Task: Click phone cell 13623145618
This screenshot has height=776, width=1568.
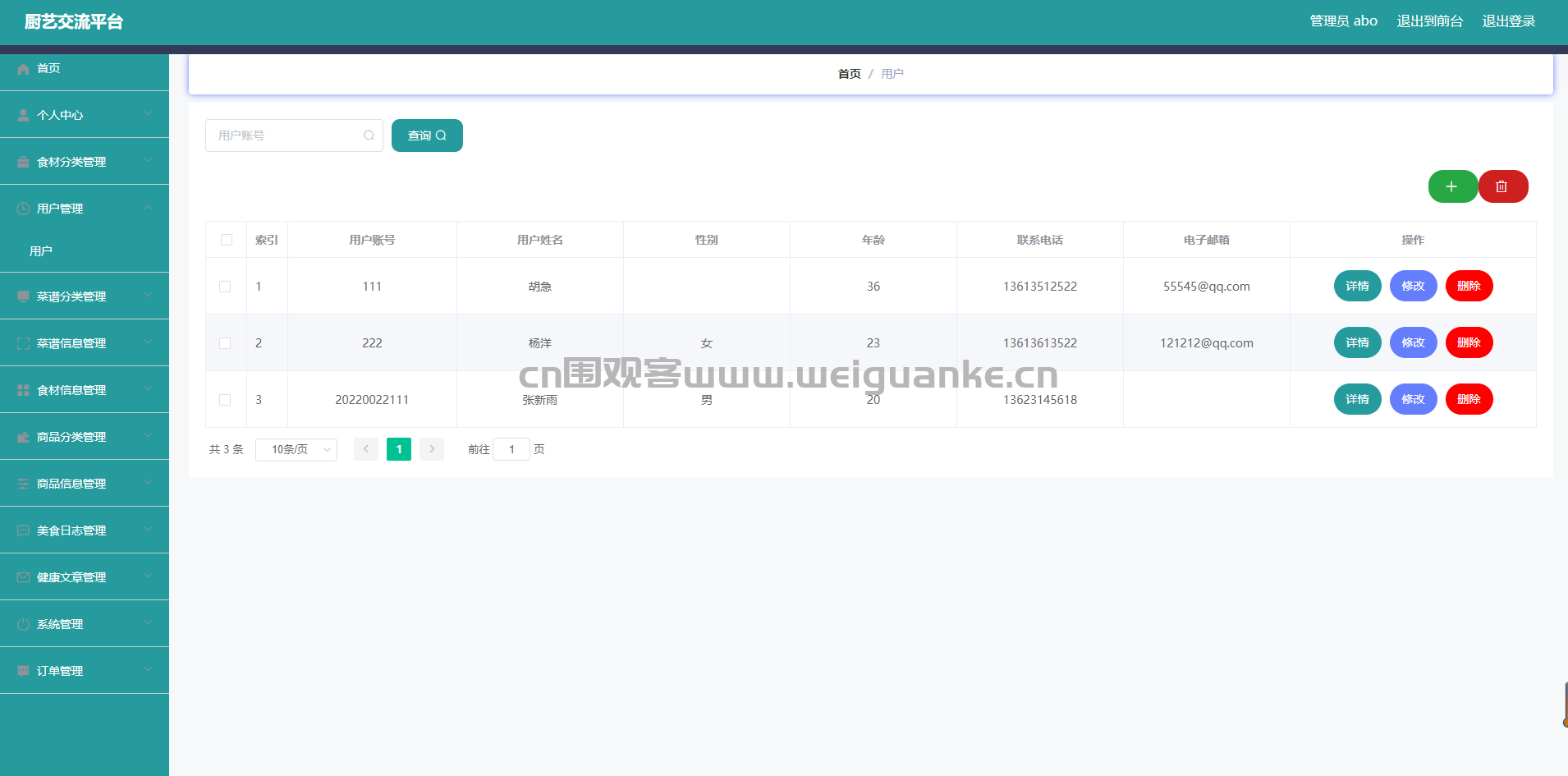Action: 1039,400
